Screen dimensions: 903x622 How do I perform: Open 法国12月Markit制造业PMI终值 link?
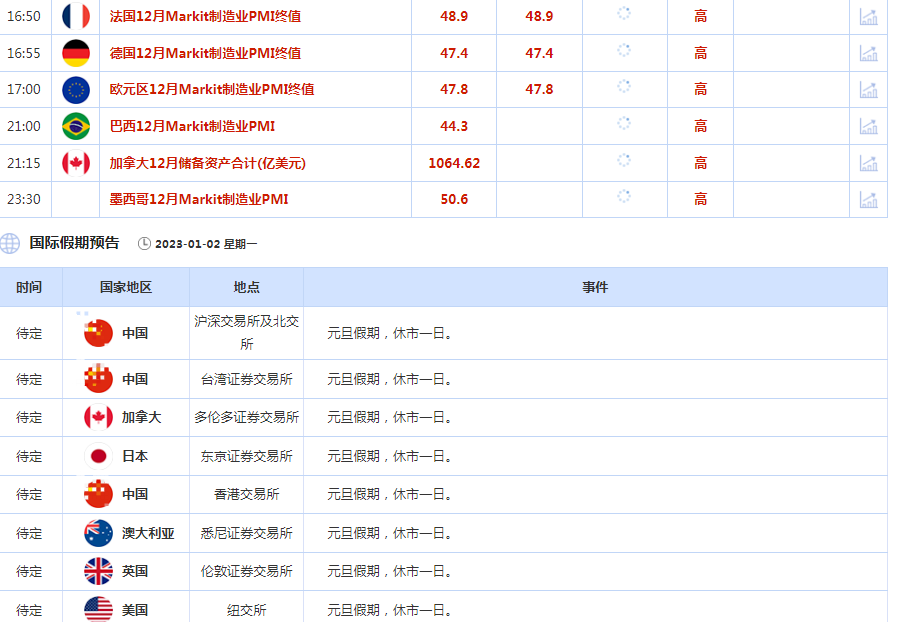[x=205, y=17]
